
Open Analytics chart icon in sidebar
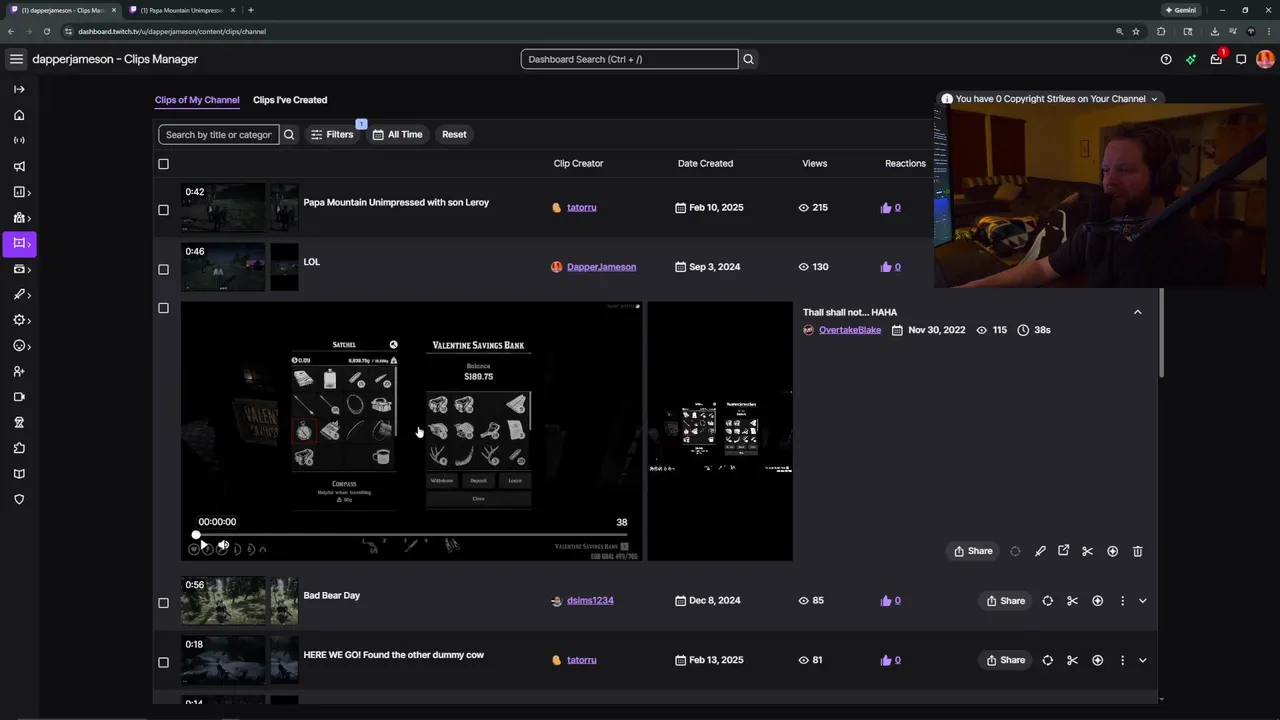pyautogui.click(x=19, y=192)
